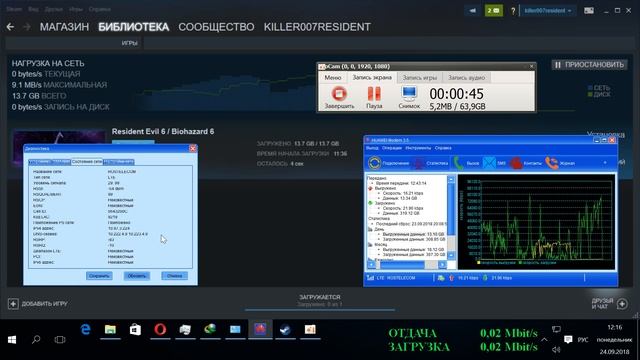640x360 pixels.
Task: Open Steam help question mark icon
Action: tap(513, 11)
